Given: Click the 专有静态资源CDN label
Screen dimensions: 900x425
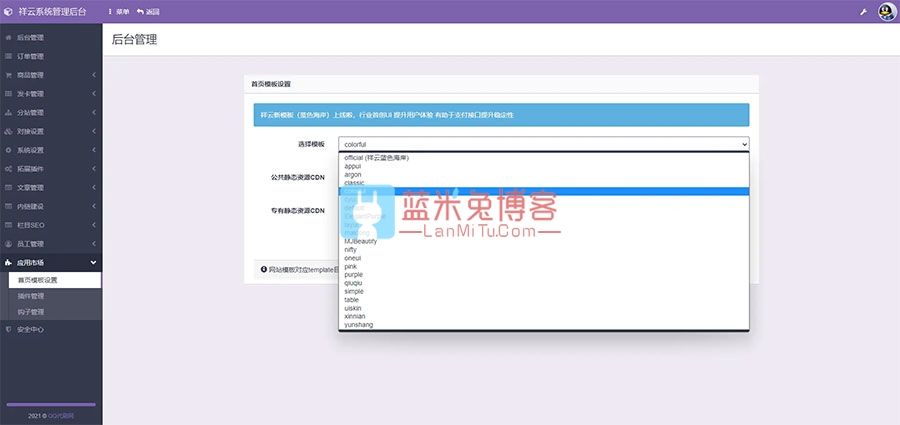Looking at the screenshot, I should pyautogui.click(x=297, y=211).
